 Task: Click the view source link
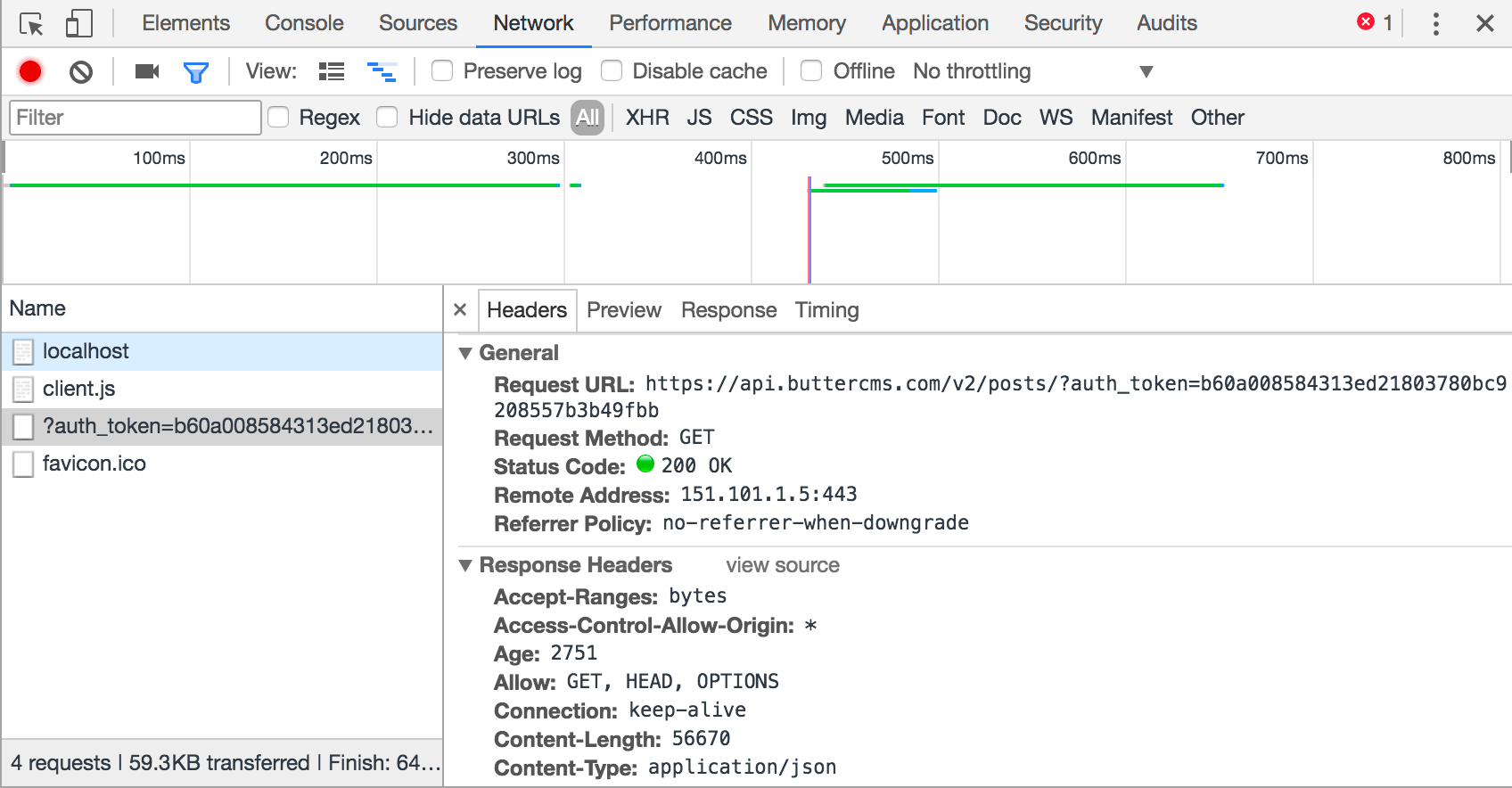pos(782,565)
